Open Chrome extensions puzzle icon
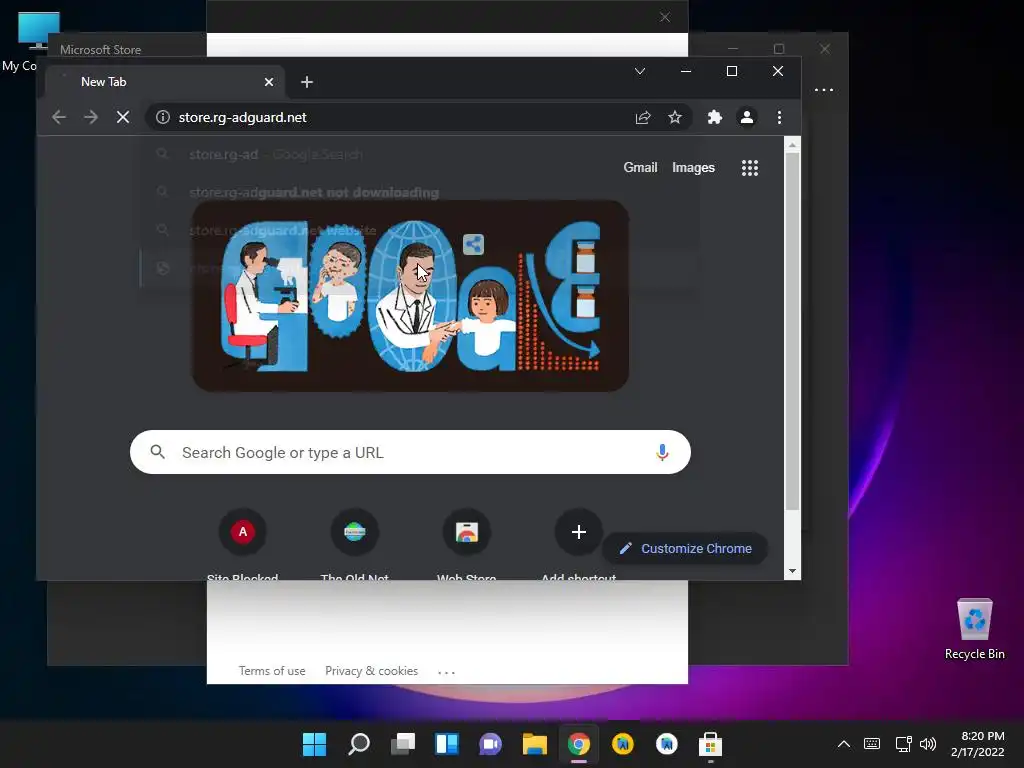The width and height of the screenshot is (1024, 768). point(715,118)
